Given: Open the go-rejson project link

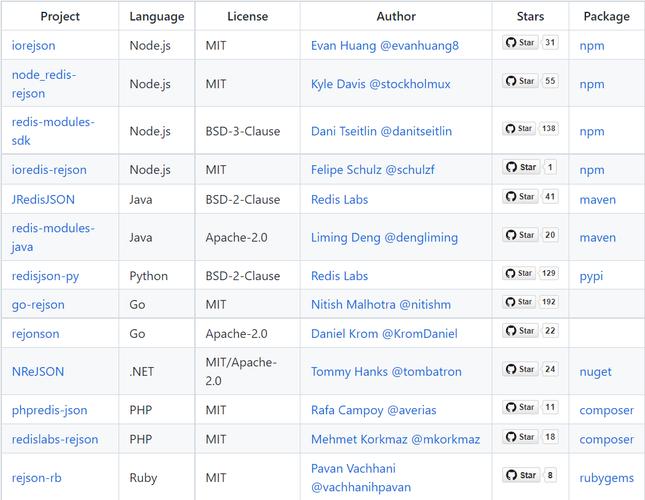Looking at the screenshot, I should tap(38, 305).
